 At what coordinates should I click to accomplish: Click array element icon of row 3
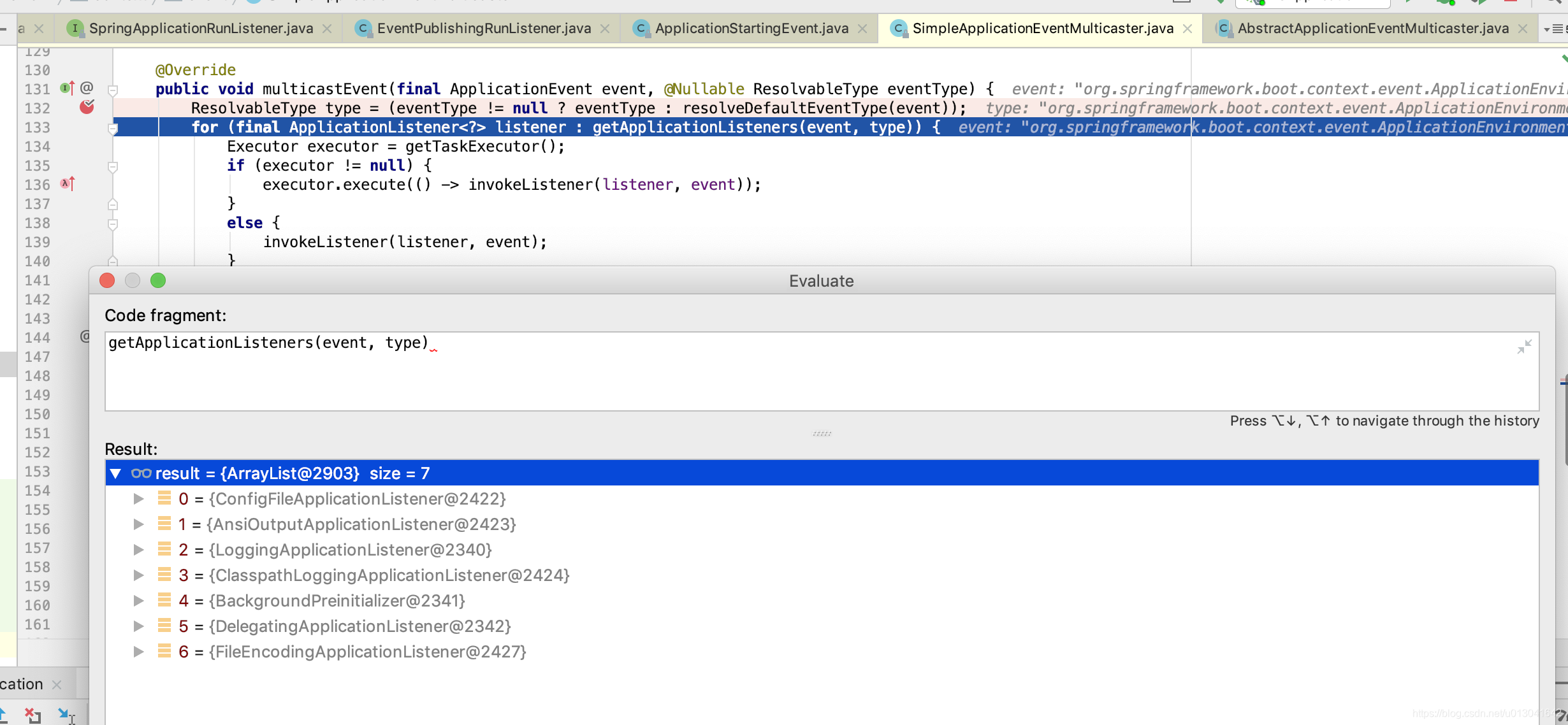164,575
